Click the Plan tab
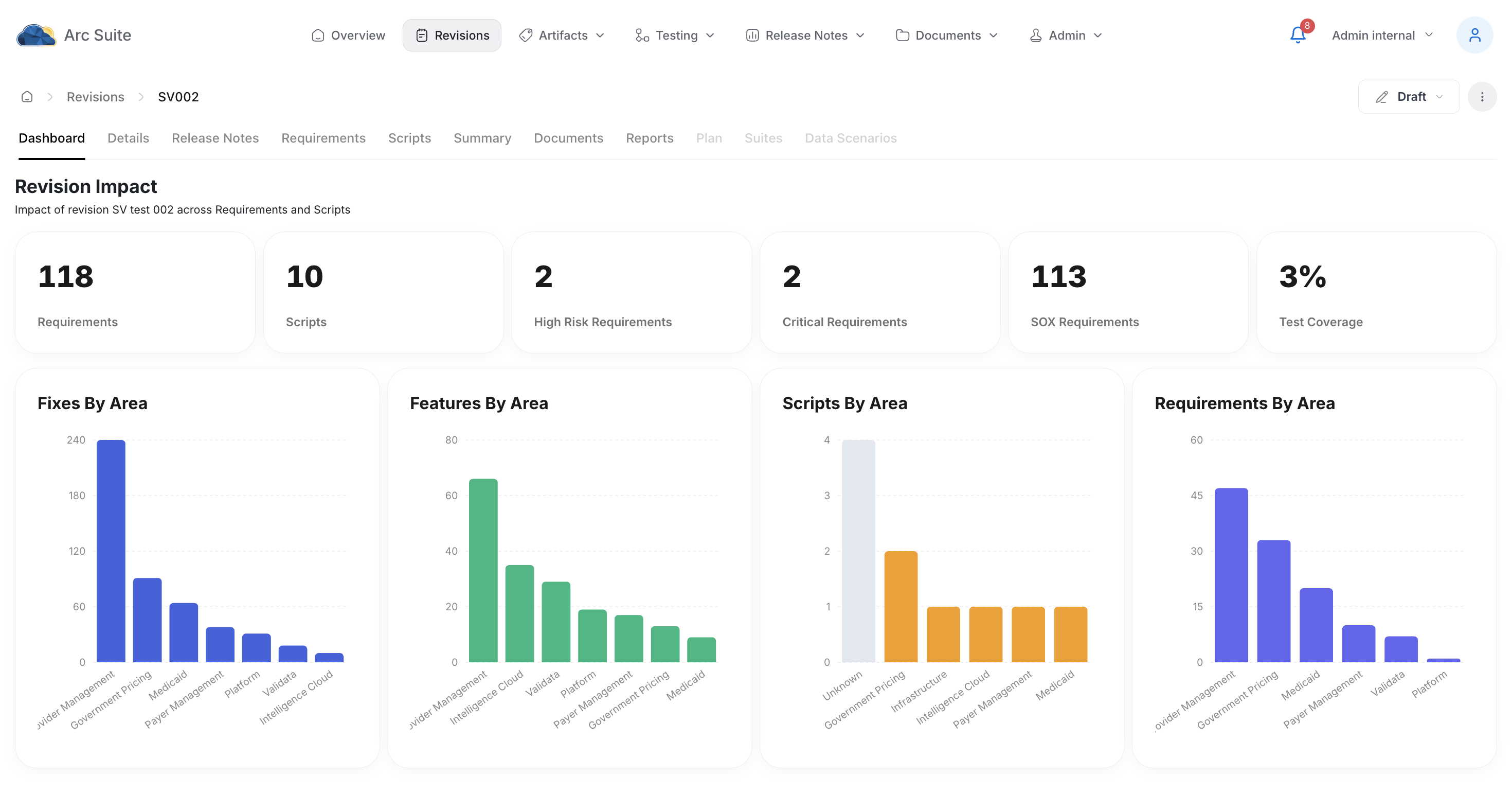Screen dimensions: 1512x811 pyautogui.click(x=709, y=138)
